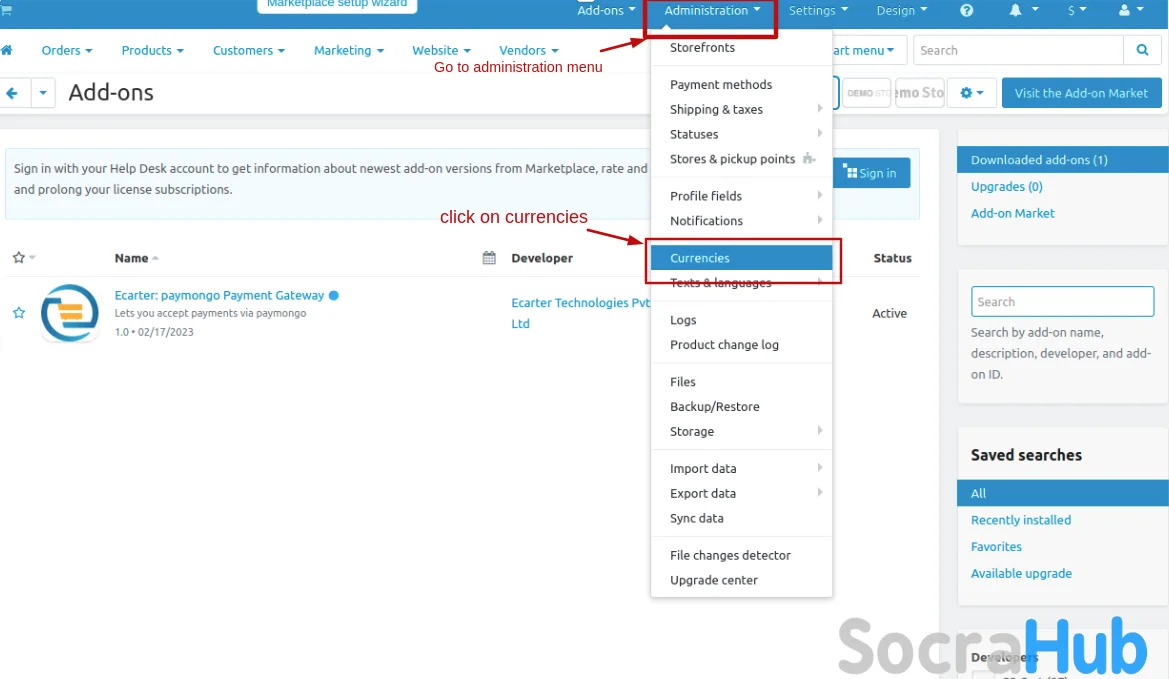The image size is (1169, 679).
Task: Expand Import data submenu
Action: click(x=741, y=468)
